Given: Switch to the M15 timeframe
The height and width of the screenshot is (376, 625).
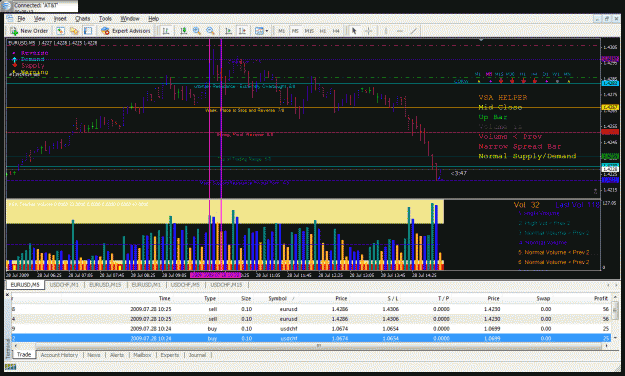Looking at the screenshot, I should tap(309, 31).
